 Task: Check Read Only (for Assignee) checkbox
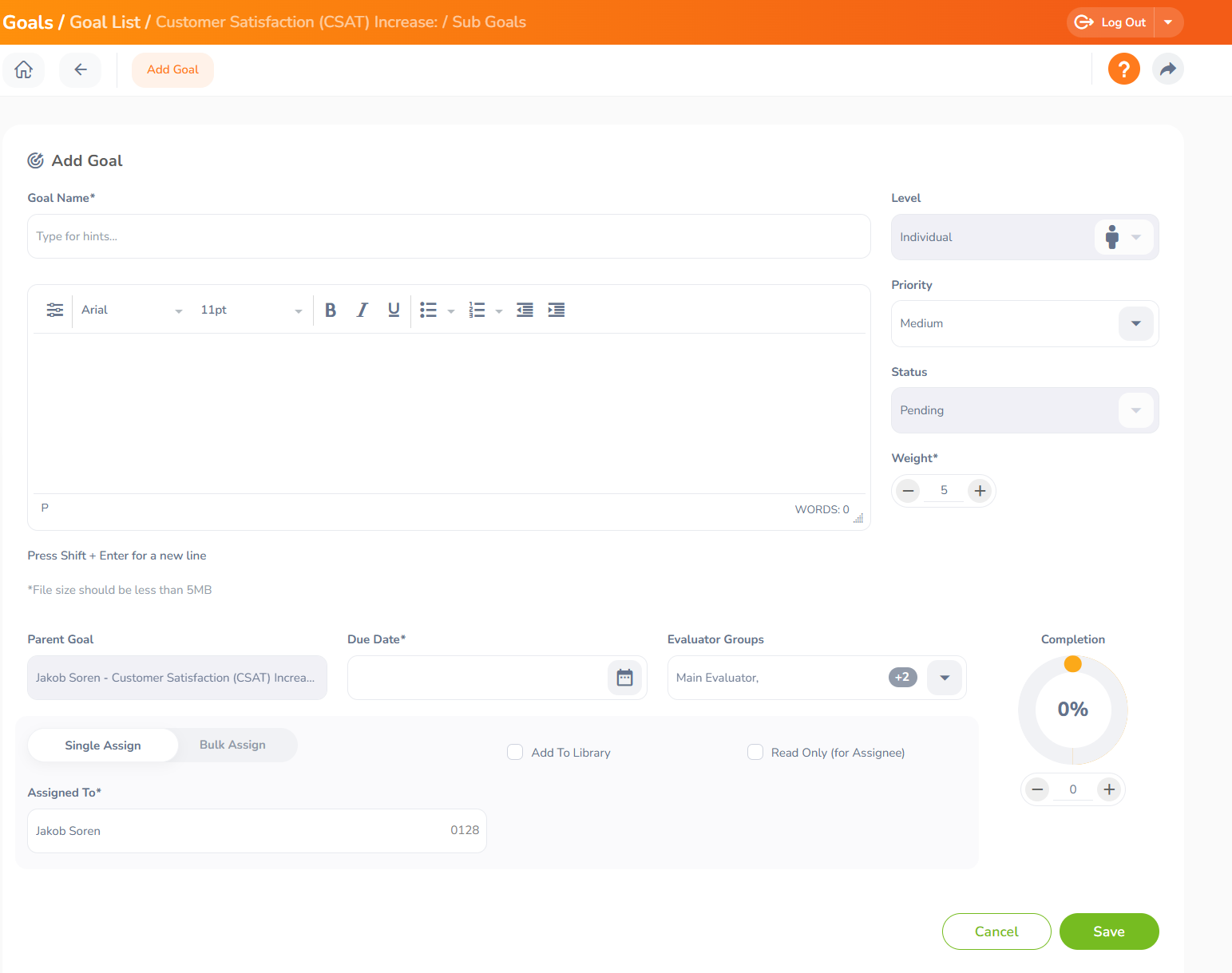click(x=755, y=752)
